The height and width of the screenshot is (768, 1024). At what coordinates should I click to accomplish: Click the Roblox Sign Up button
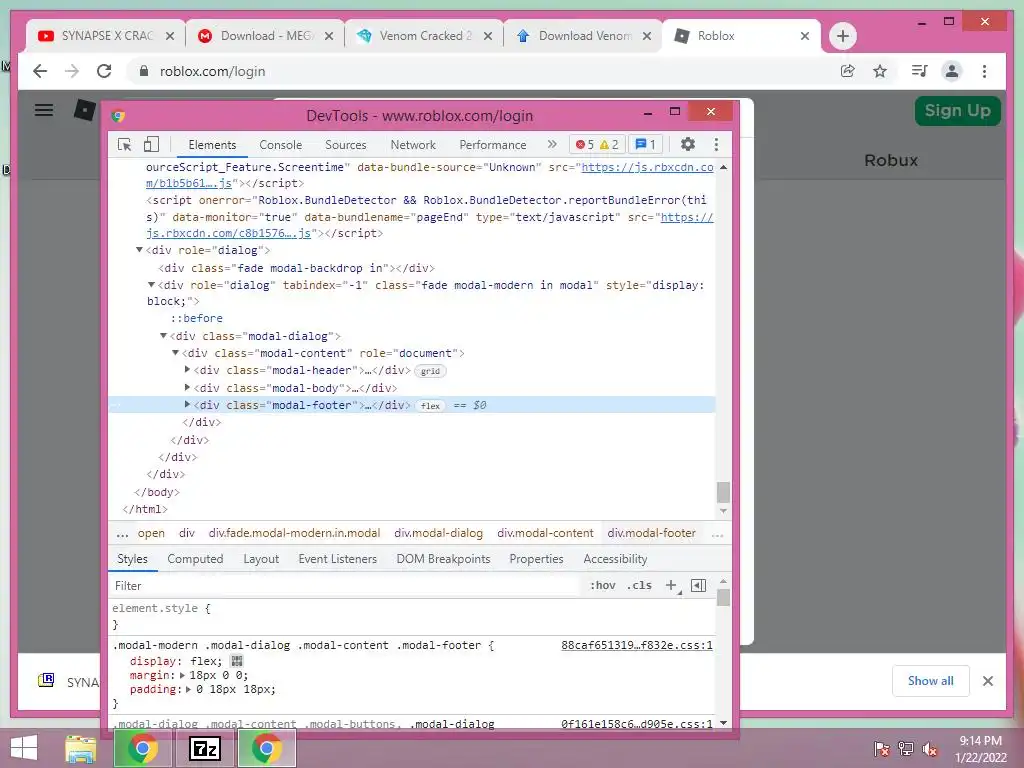(957, 110)
